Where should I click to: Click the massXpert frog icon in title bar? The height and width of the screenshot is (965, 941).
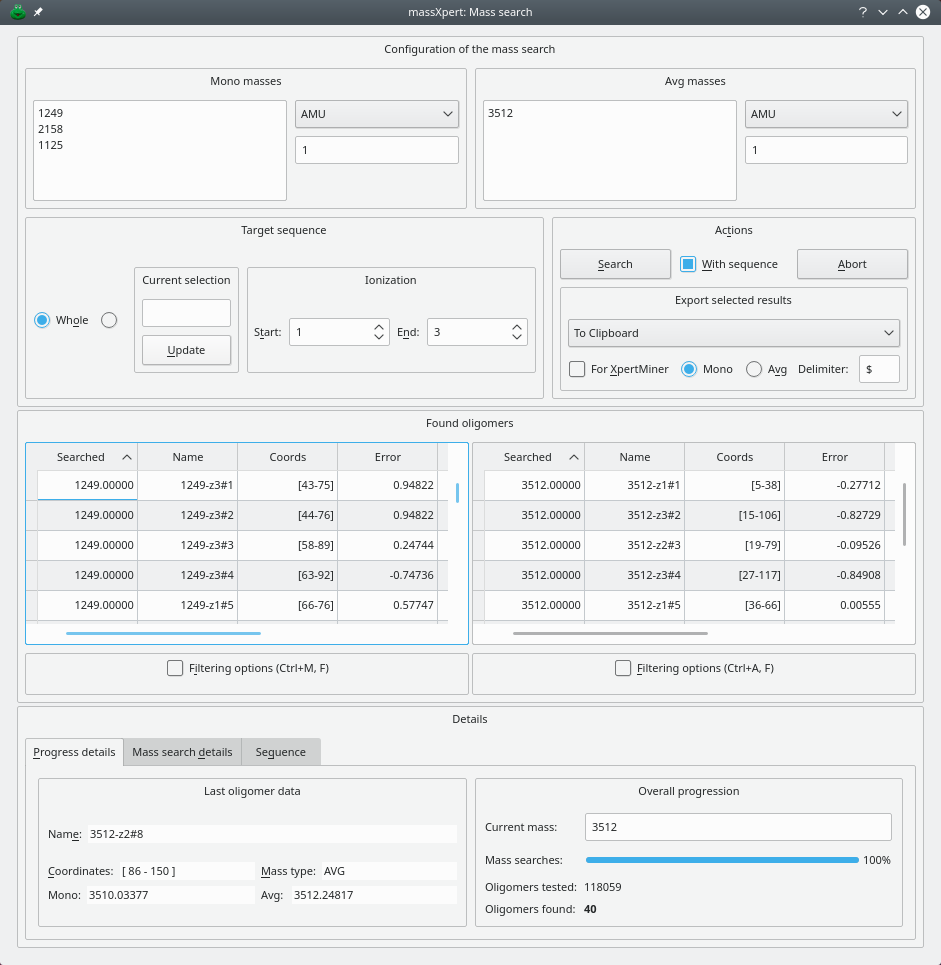[x=17, y=12]
